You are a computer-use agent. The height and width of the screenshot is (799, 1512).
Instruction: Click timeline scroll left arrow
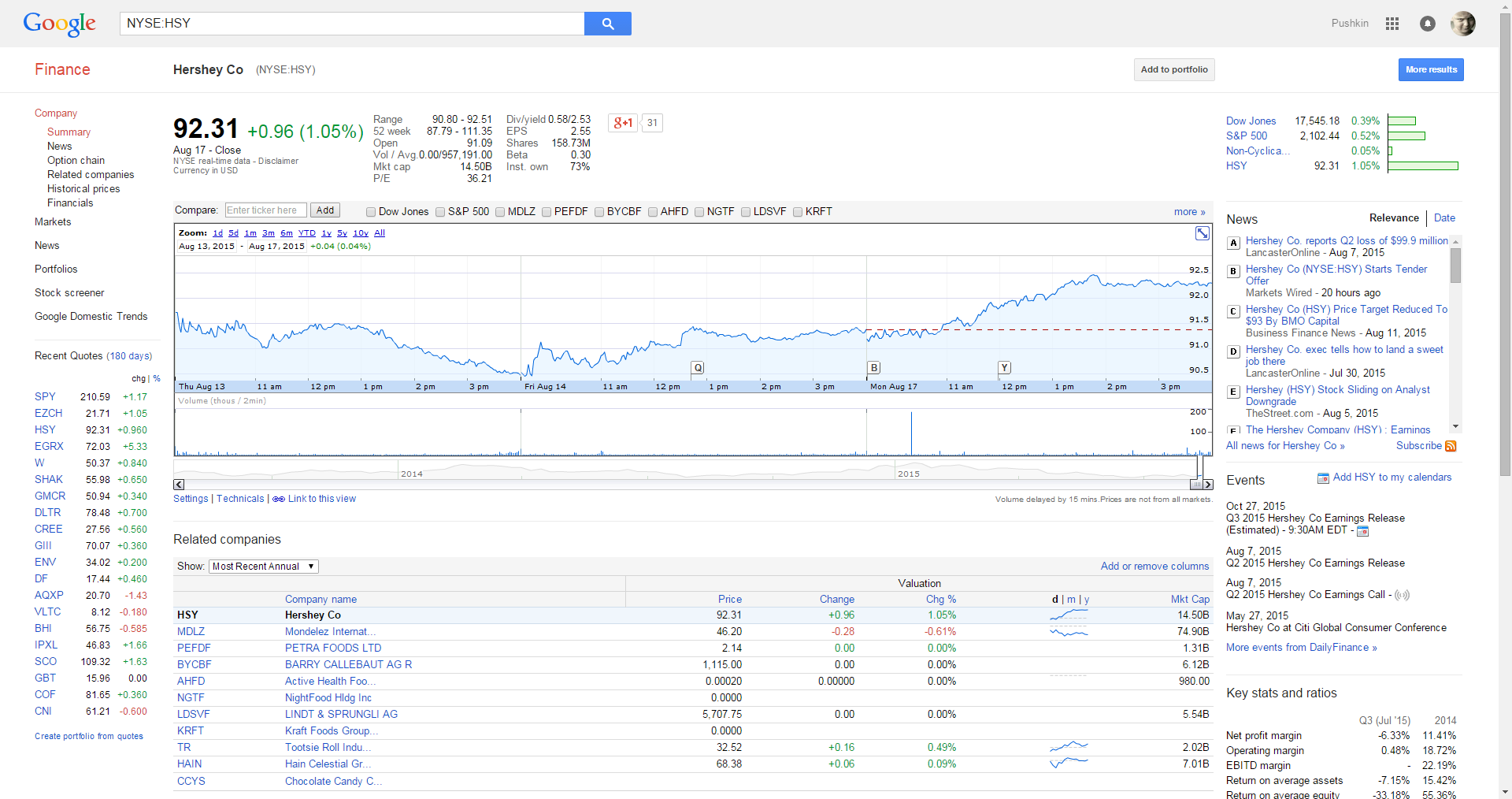coord(179,485)
